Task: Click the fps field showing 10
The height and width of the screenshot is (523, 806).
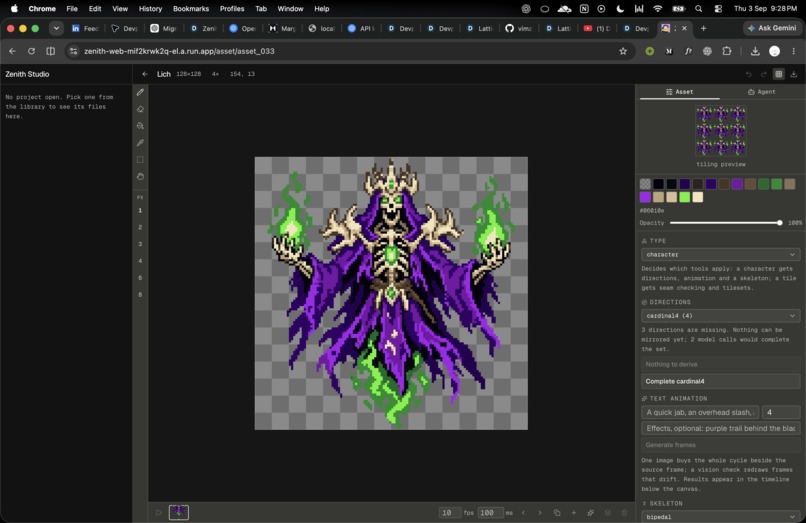Action: [x=450, y=513]
